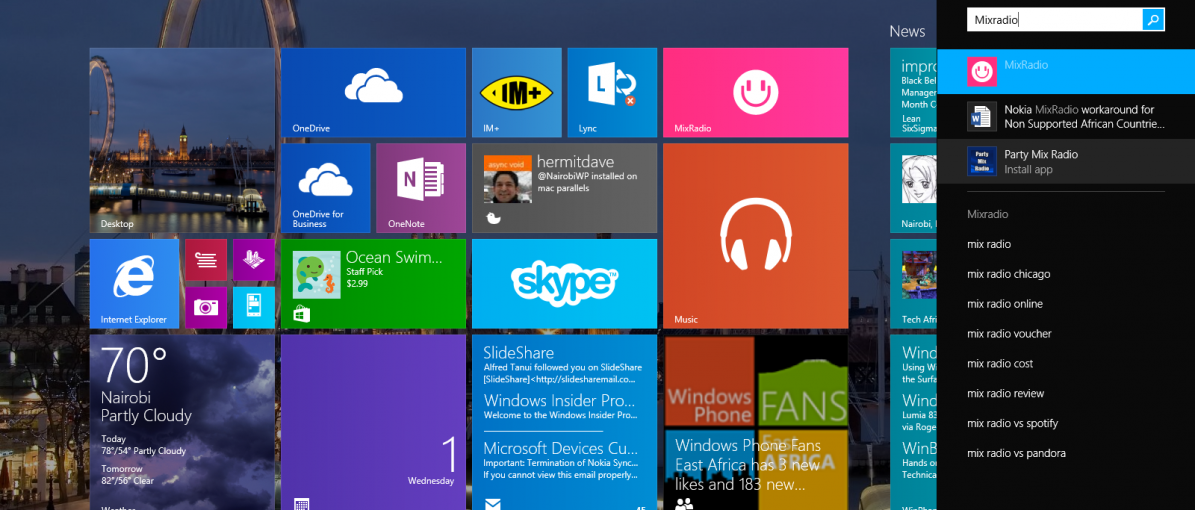The image size is (1195, 510).
Task: Open the Lync tile
Action: [x=612, y=92]
